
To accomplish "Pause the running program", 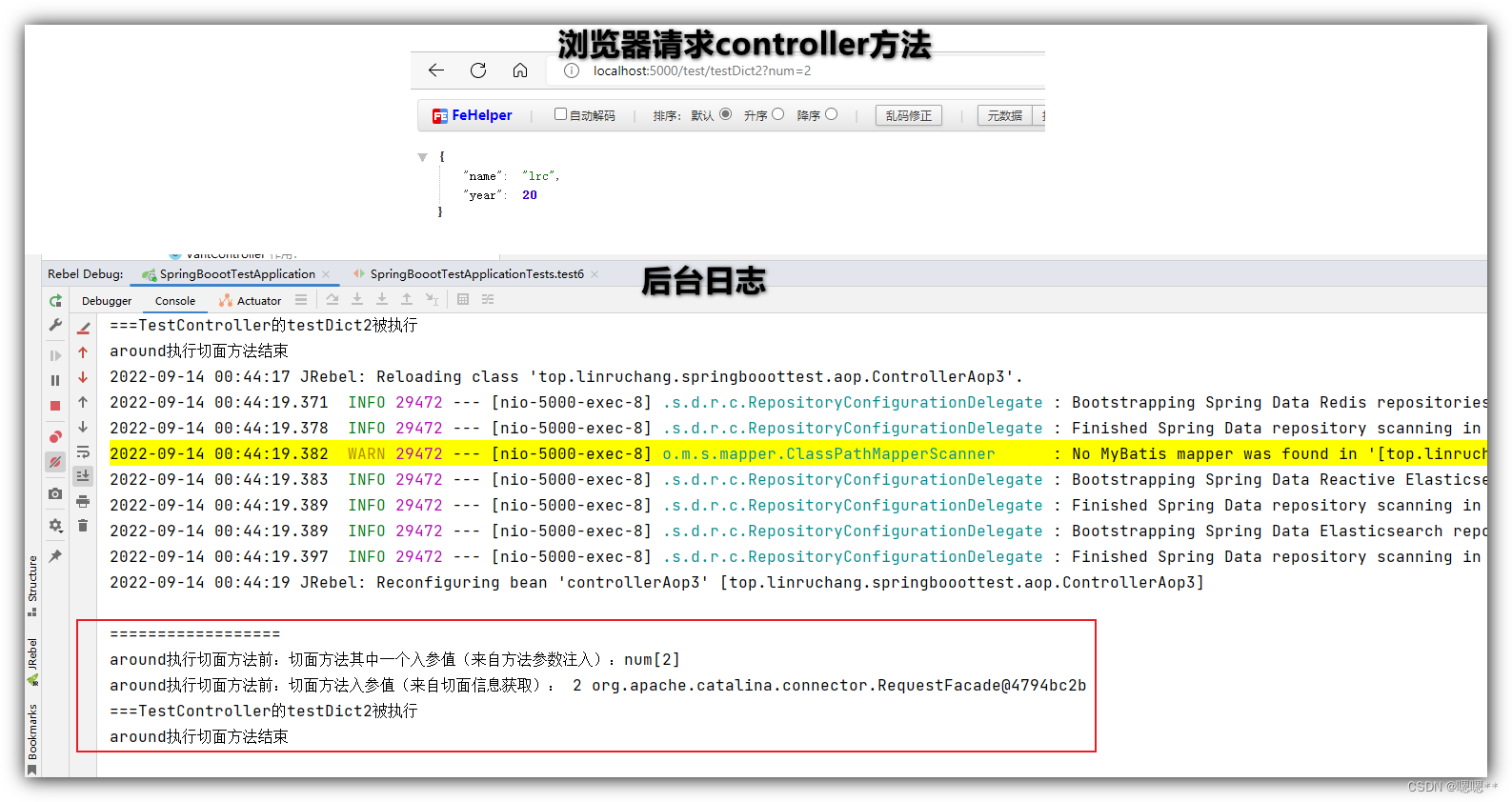I will coord(55,380).
